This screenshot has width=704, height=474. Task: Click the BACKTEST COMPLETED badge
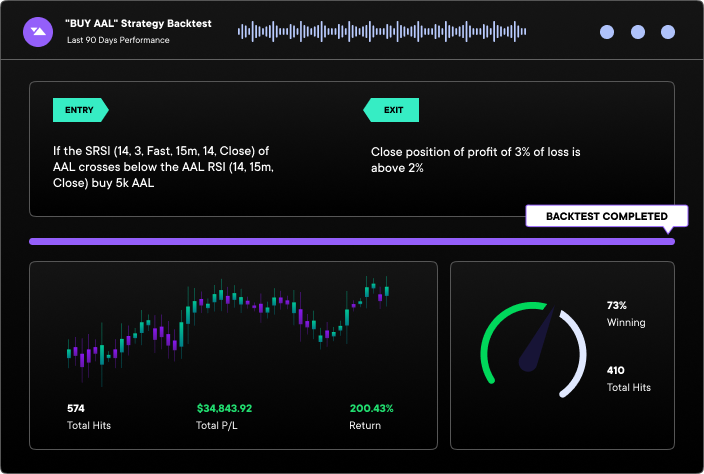tap(606, 216)
